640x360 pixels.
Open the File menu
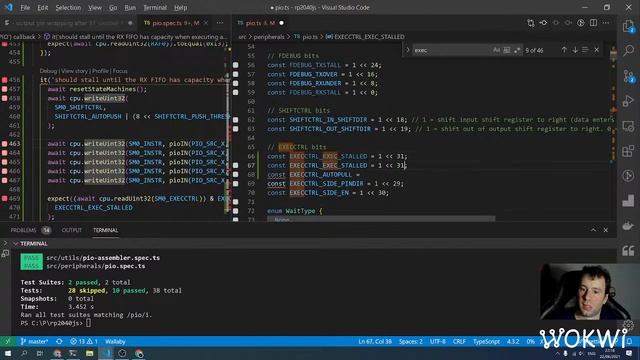[25, 8]
